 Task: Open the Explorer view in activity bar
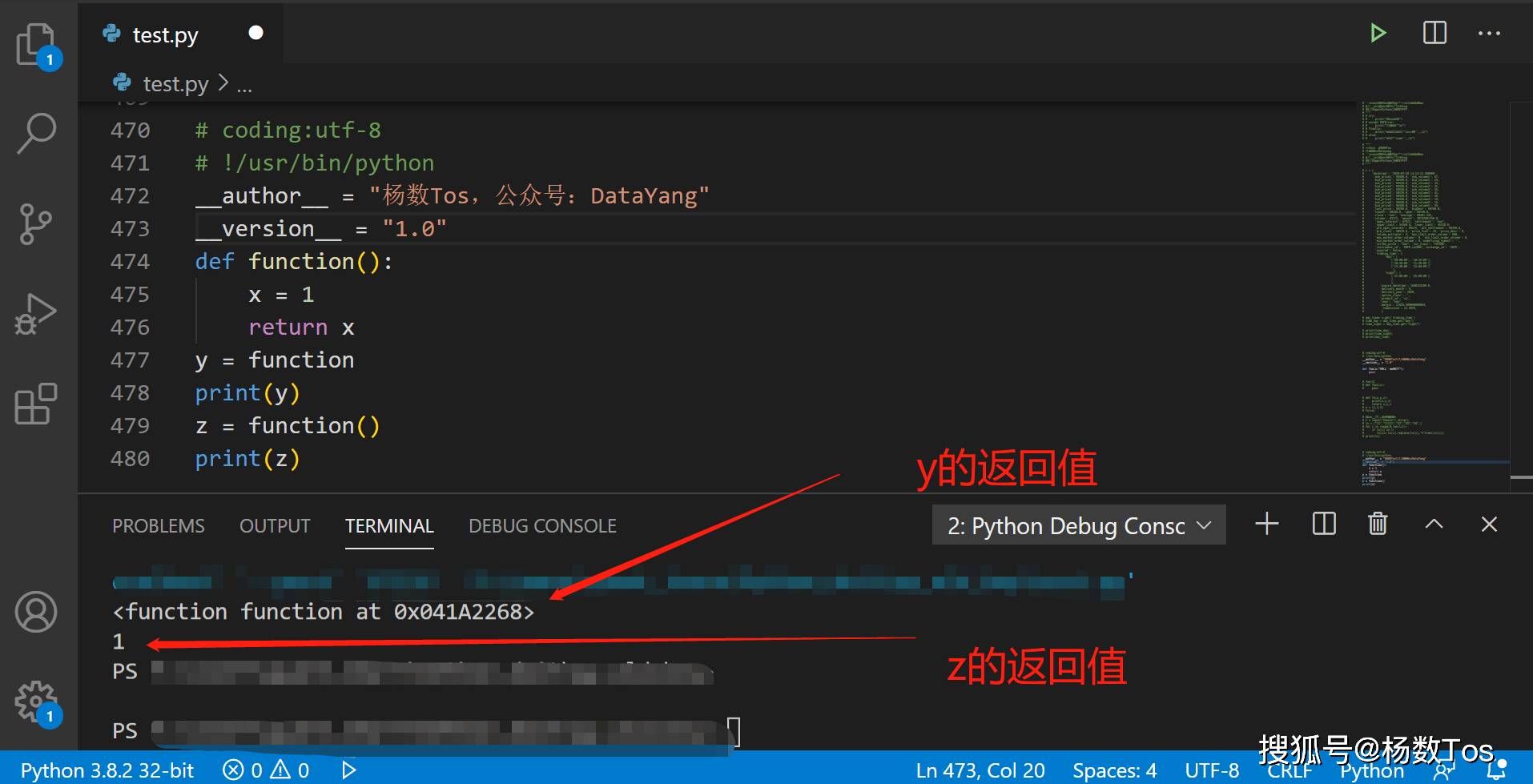pyautogui.click(x=36, y=44)
